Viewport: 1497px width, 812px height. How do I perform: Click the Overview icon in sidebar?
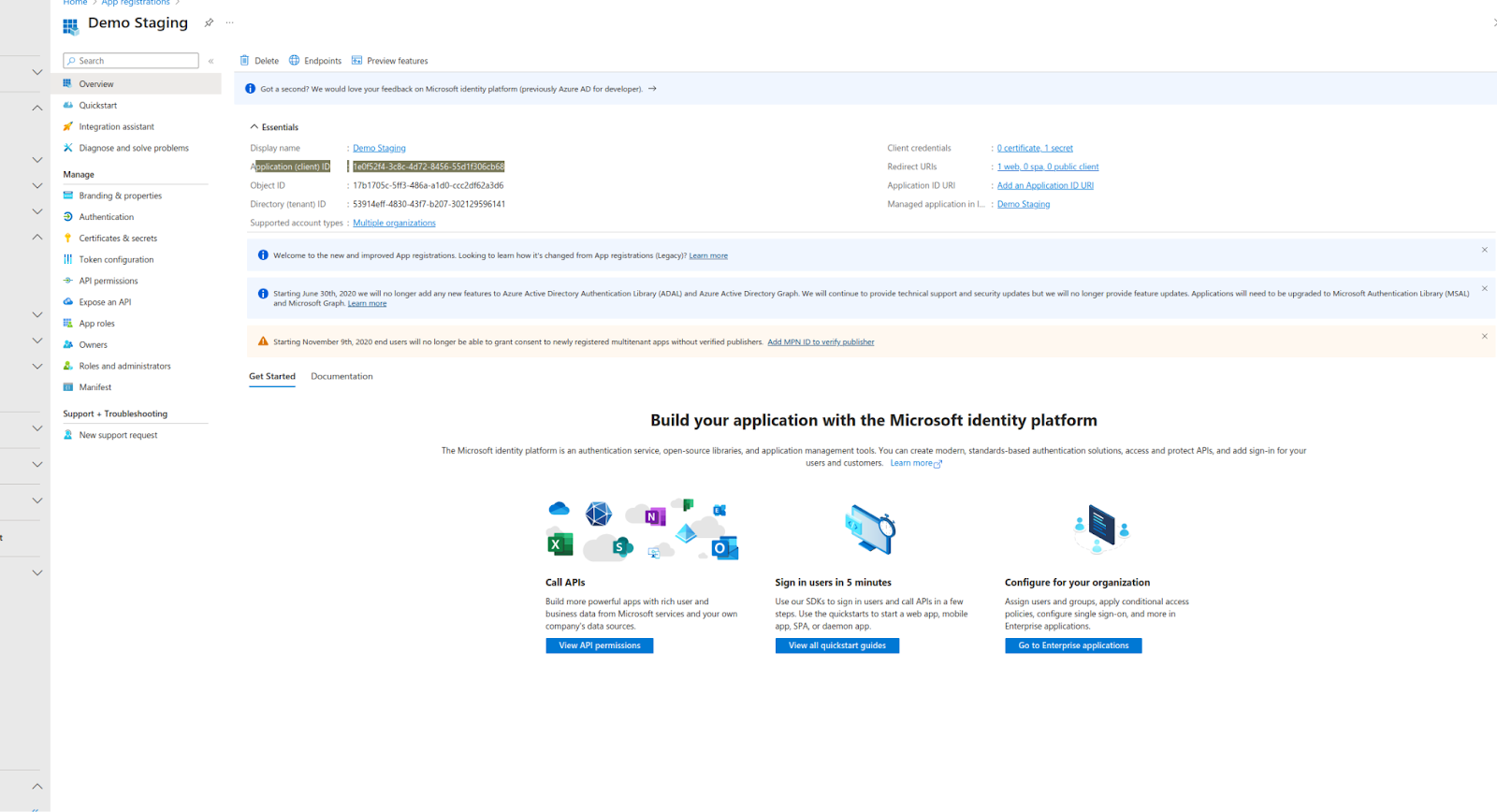tap(67, 83)
